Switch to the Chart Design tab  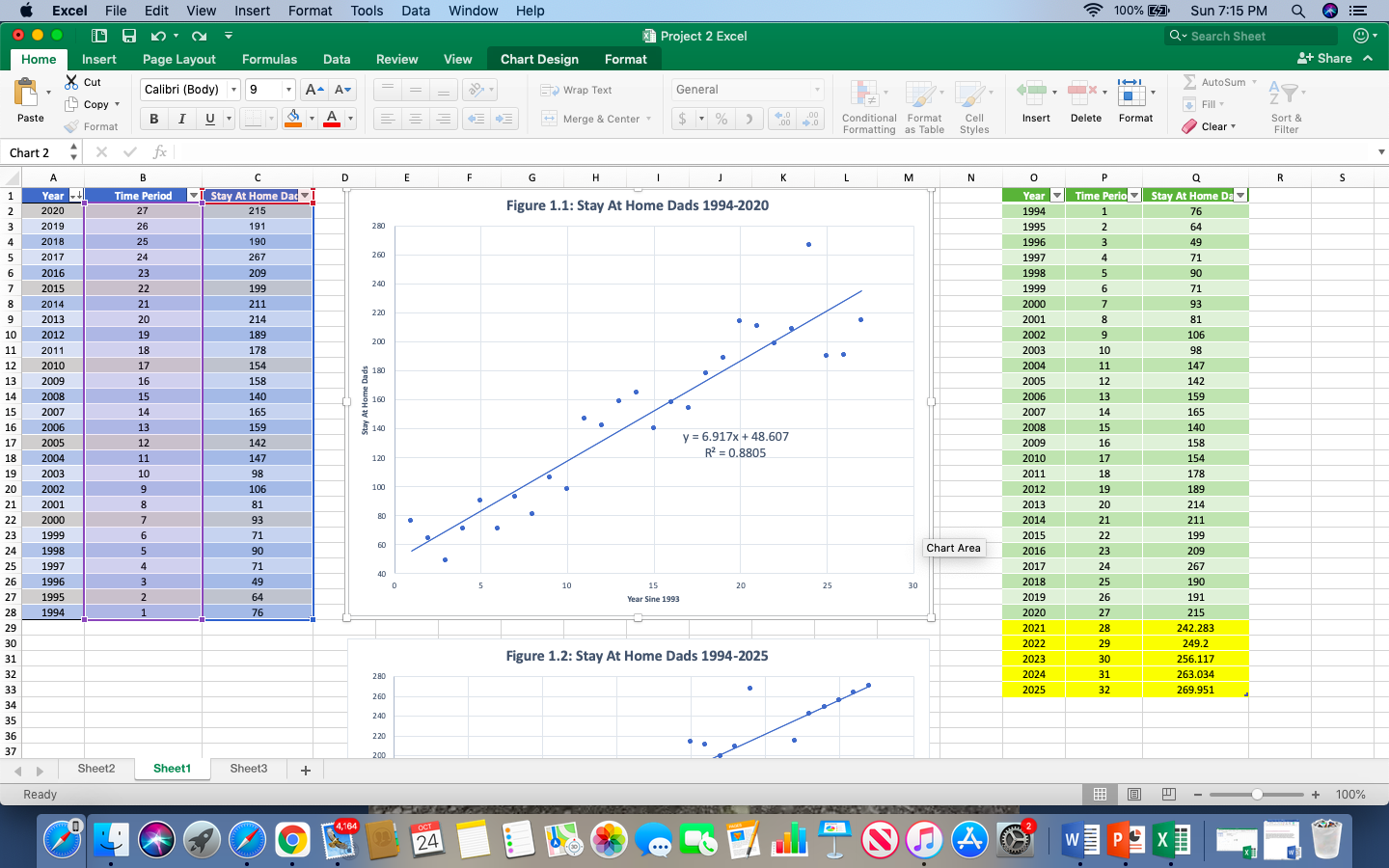539,58
